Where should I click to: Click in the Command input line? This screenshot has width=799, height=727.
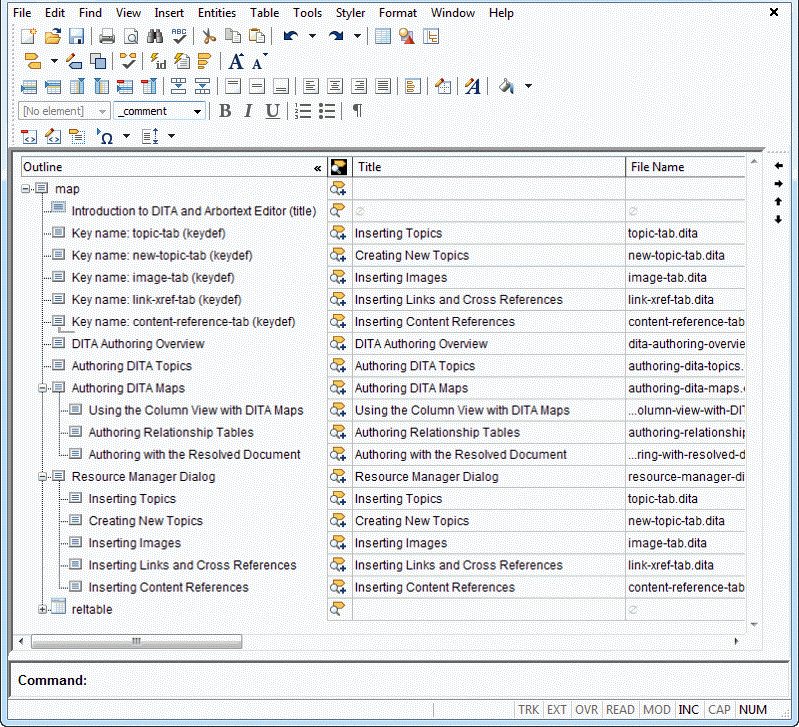[x=438, y=680]
